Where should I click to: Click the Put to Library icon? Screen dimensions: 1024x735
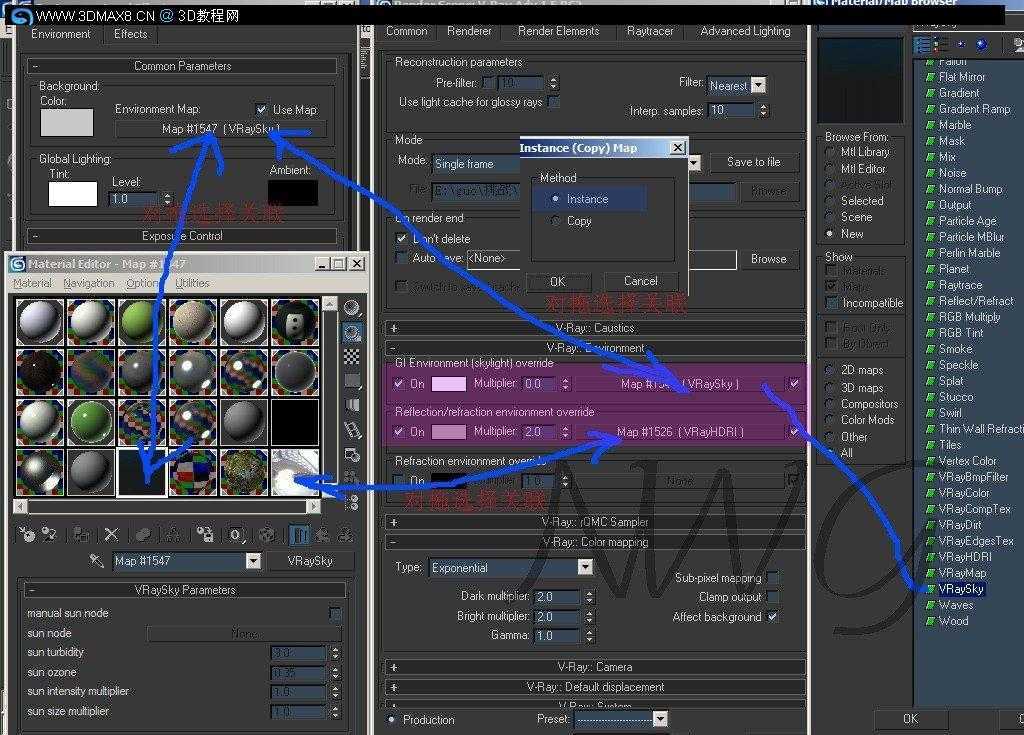pyautogui.click(x=204, y=534)
